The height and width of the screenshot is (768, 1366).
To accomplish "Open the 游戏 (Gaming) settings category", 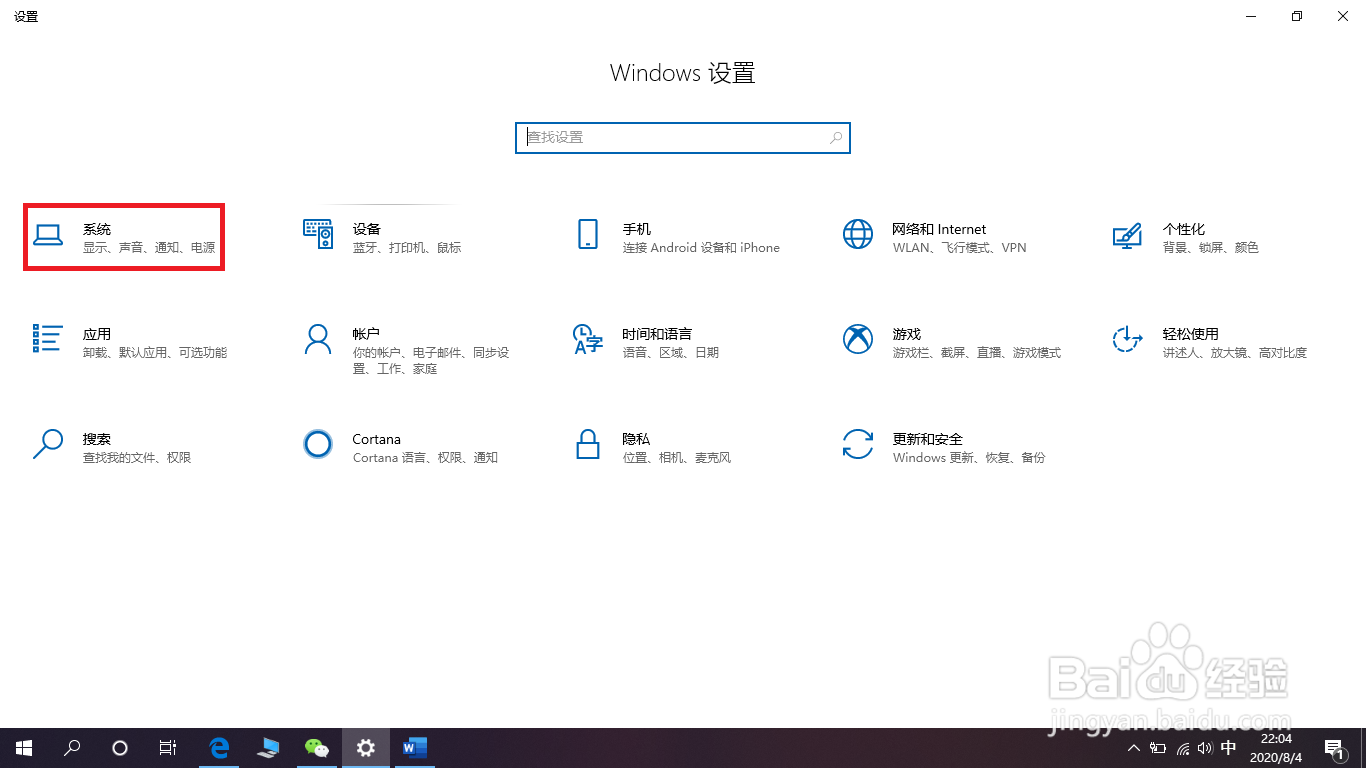I will pos(950,342).
